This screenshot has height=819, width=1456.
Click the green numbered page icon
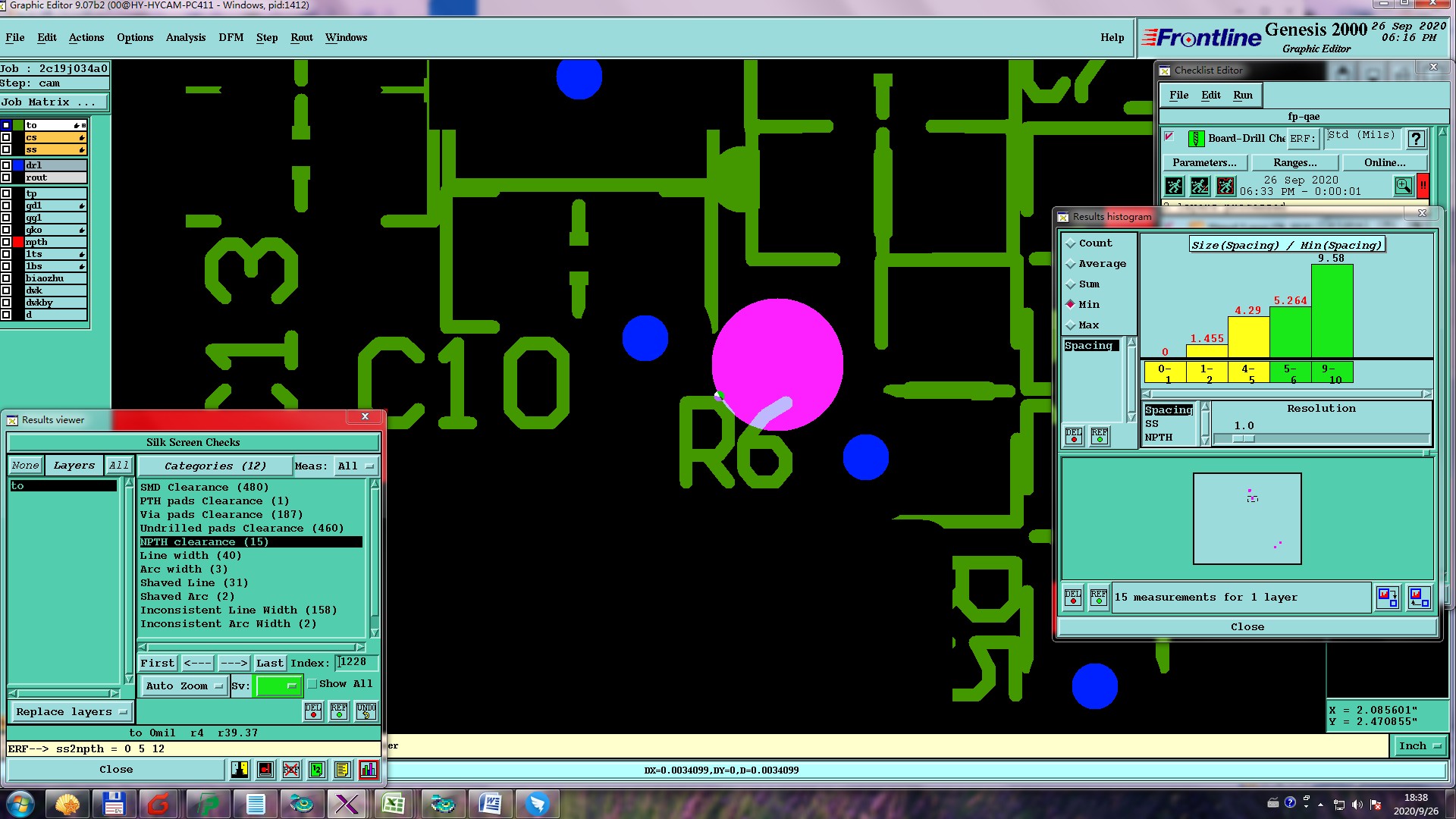[317, 770]
